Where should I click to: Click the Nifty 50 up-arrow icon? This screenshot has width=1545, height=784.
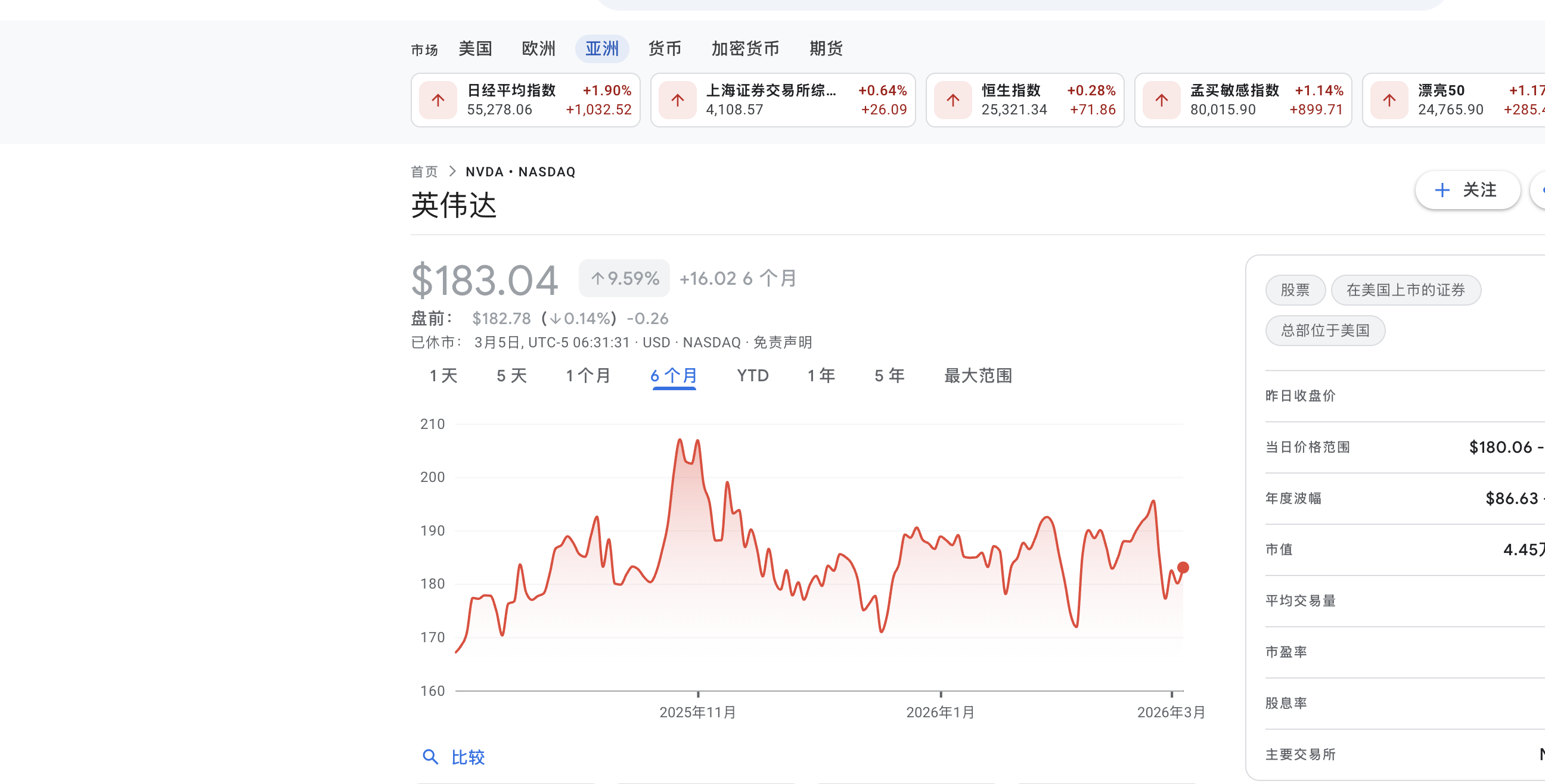coord(1389,100)
